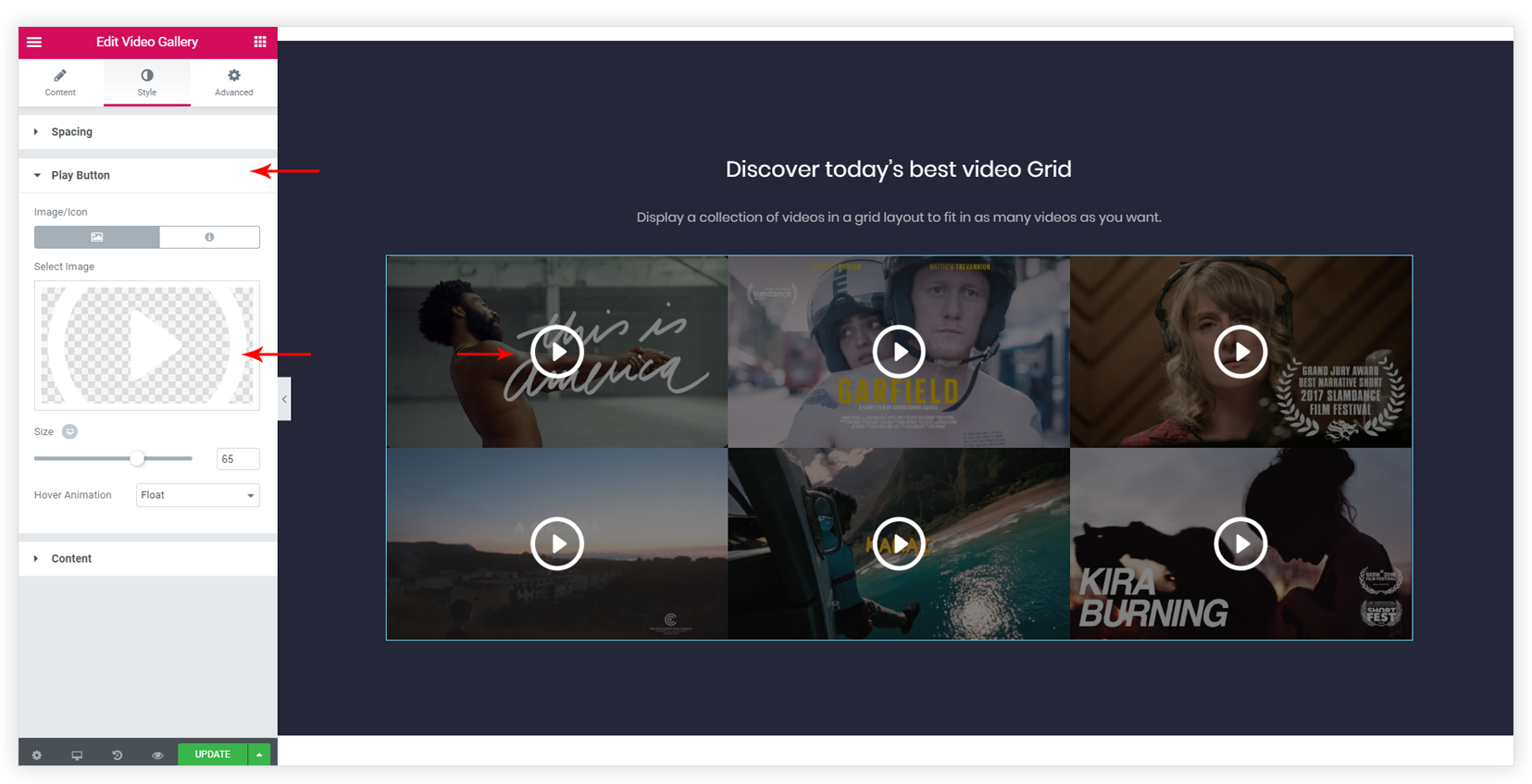Click the Size value field showing 65
The image size is (1532, 784).
pos(238,459)
